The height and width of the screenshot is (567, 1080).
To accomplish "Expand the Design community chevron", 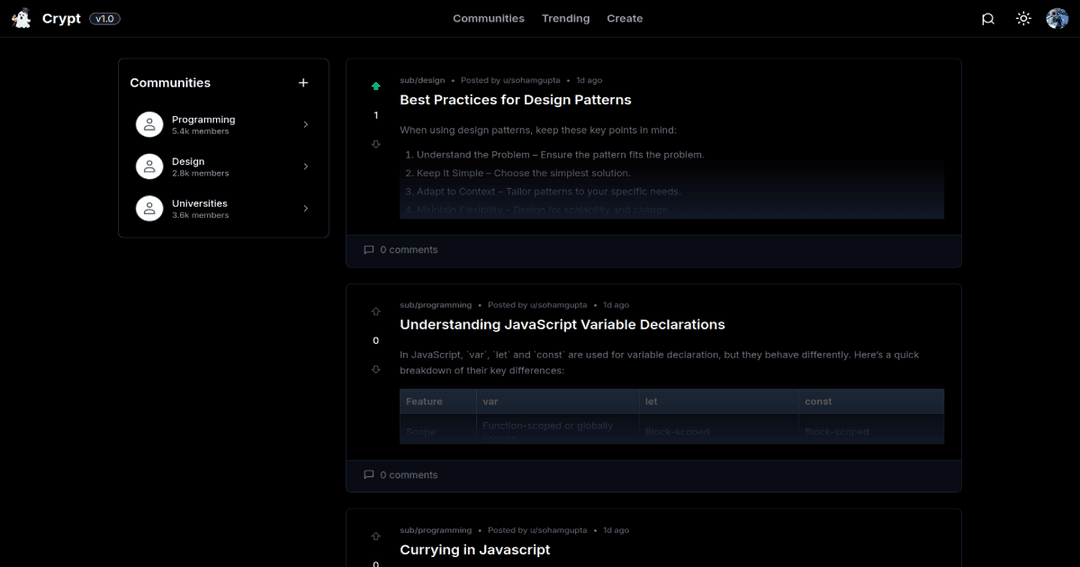I will (306, 167).
